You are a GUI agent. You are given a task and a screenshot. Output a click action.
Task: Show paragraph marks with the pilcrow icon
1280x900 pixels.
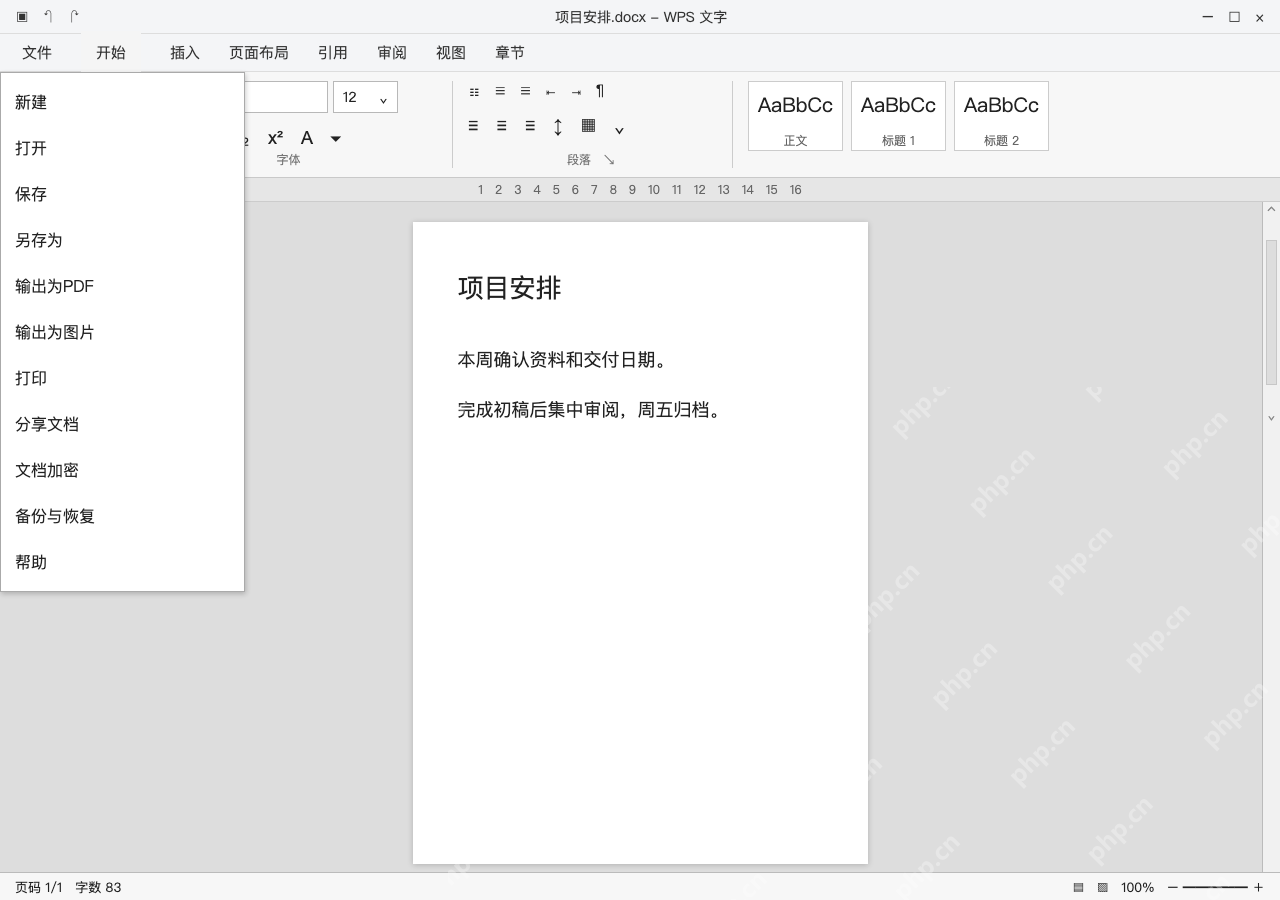point(600,91)
